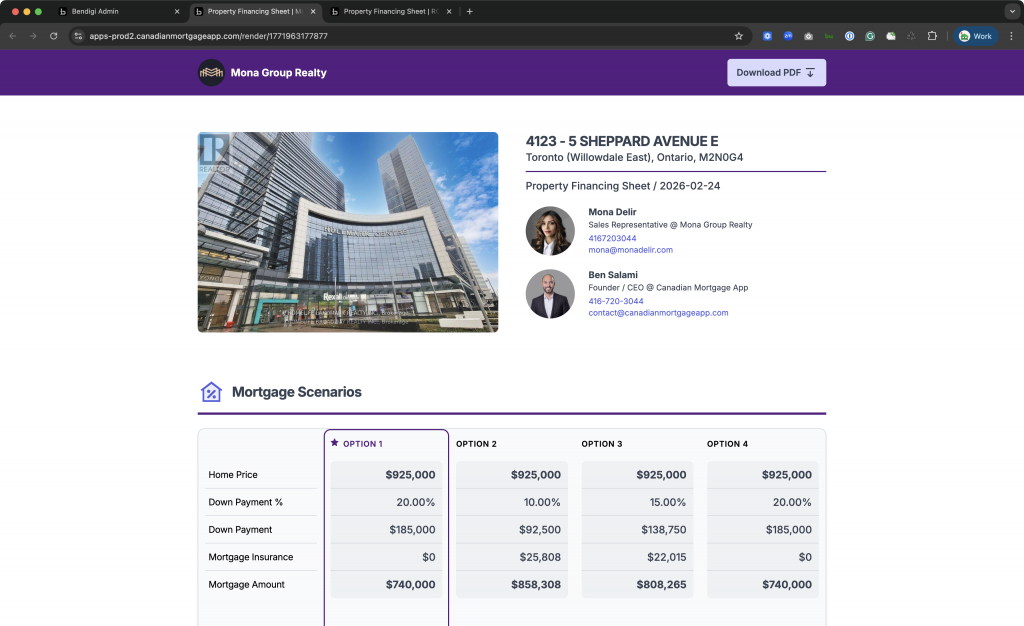The image size is (1024, 626).
Task: Click the 1Password extension icon
Action: [849, 36]
